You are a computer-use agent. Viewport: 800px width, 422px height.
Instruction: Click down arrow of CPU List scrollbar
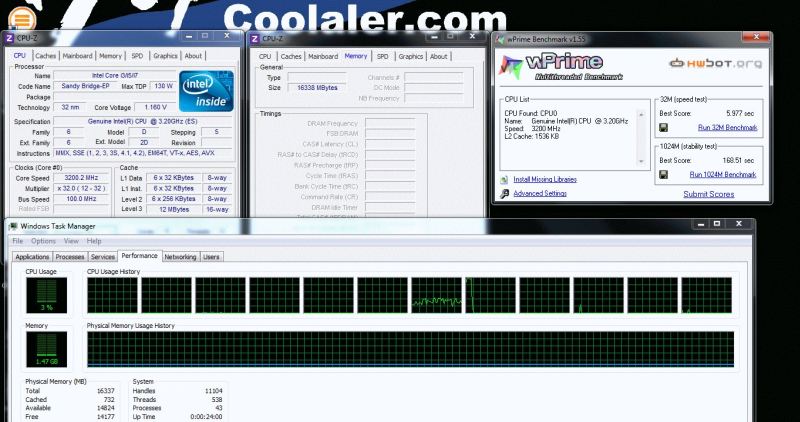click(641, 161)
